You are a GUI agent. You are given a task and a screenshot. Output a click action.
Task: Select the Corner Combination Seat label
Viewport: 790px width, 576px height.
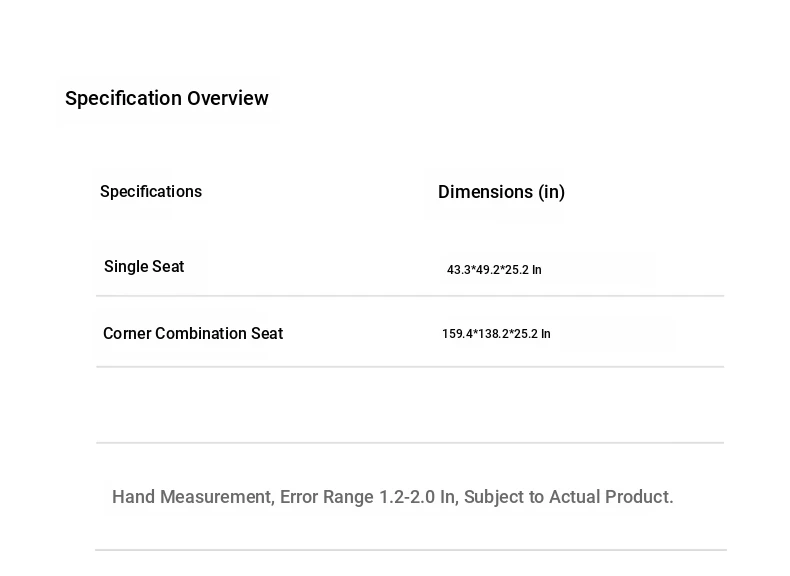pos(193,333)
